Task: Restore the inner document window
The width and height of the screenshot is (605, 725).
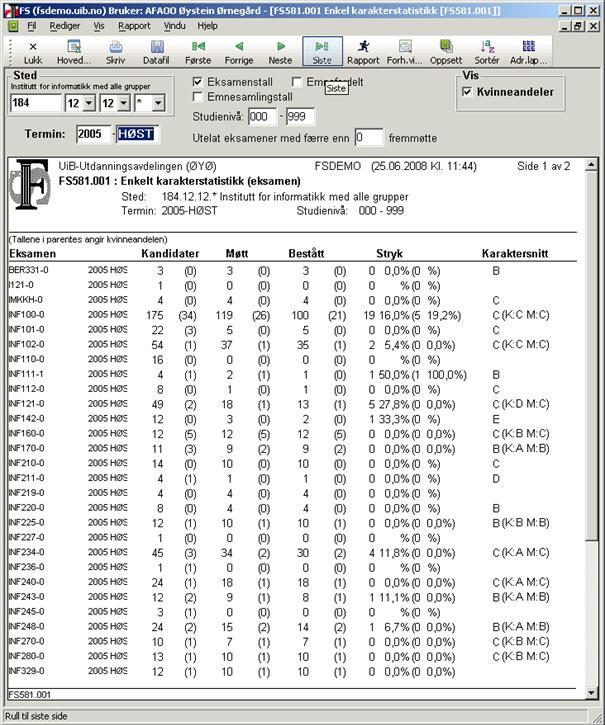Action: click(x=578, y=26)
